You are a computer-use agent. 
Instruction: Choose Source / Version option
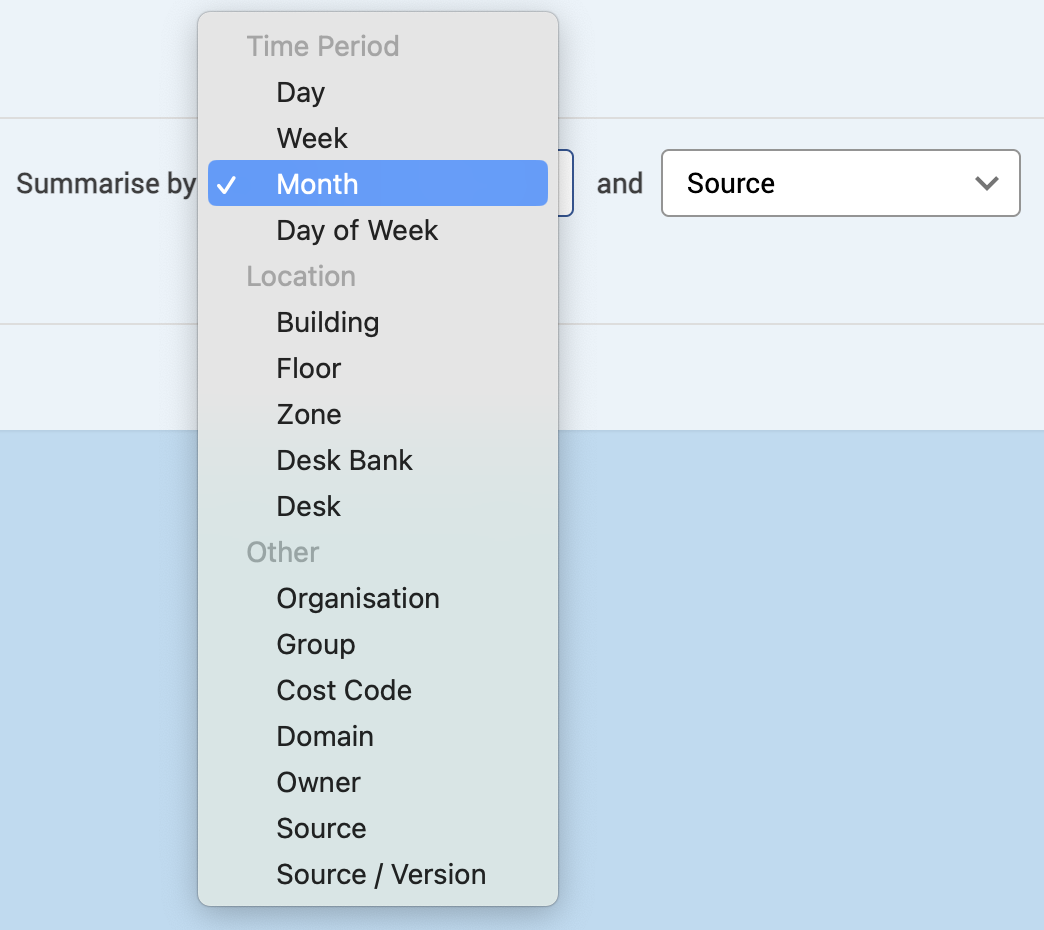pyautogui.click(x=381, y=874)
